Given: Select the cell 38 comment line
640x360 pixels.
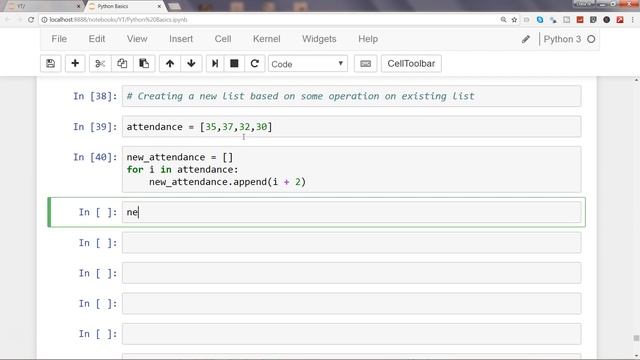Looking at the screenshot, I should coord(300,96).
